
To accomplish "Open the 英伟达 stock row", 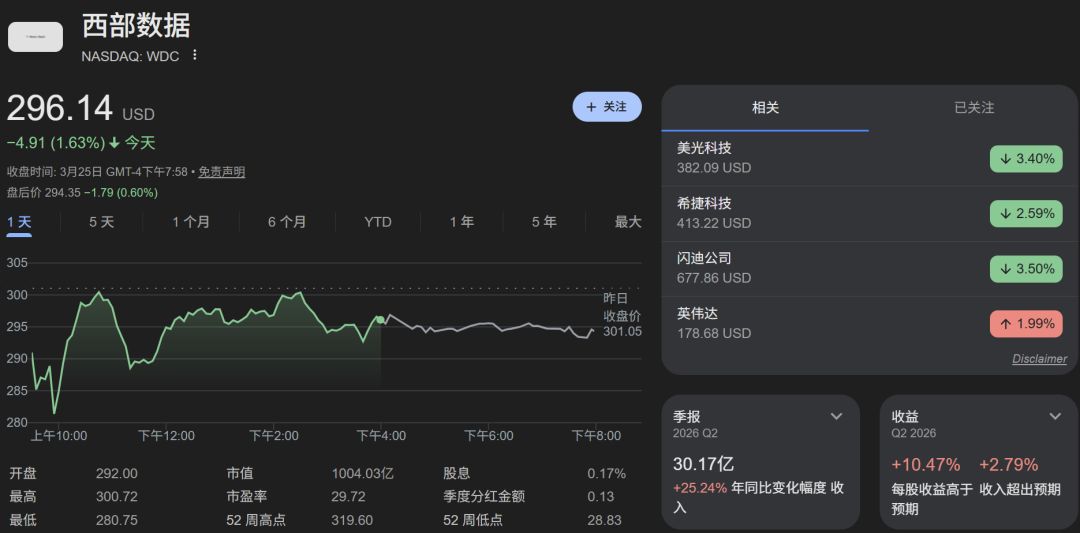I will point(760,323).
